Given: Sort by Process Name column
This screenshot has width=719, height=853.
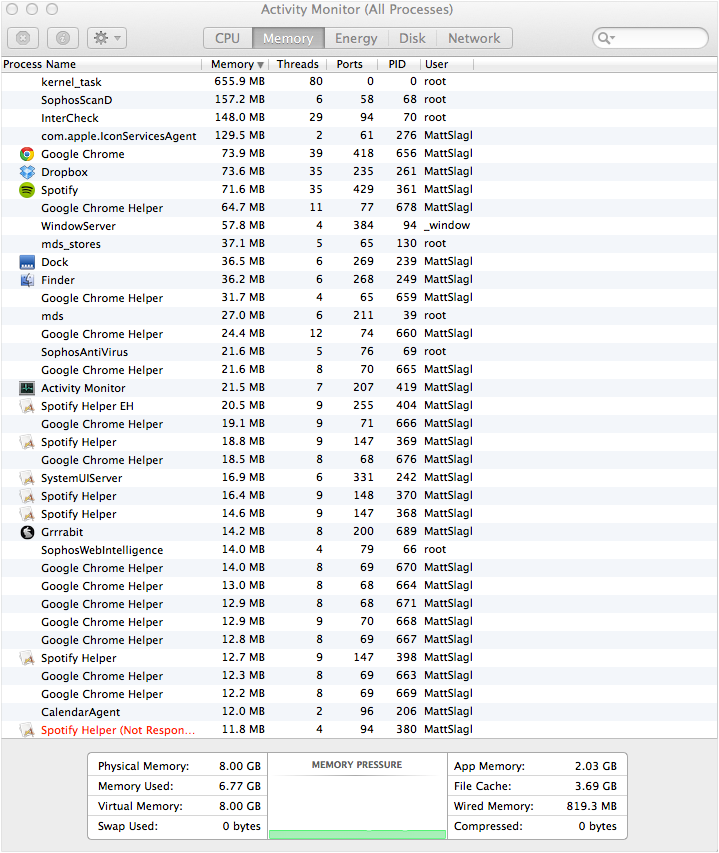Looking at the screenshot, I should 101,64.
